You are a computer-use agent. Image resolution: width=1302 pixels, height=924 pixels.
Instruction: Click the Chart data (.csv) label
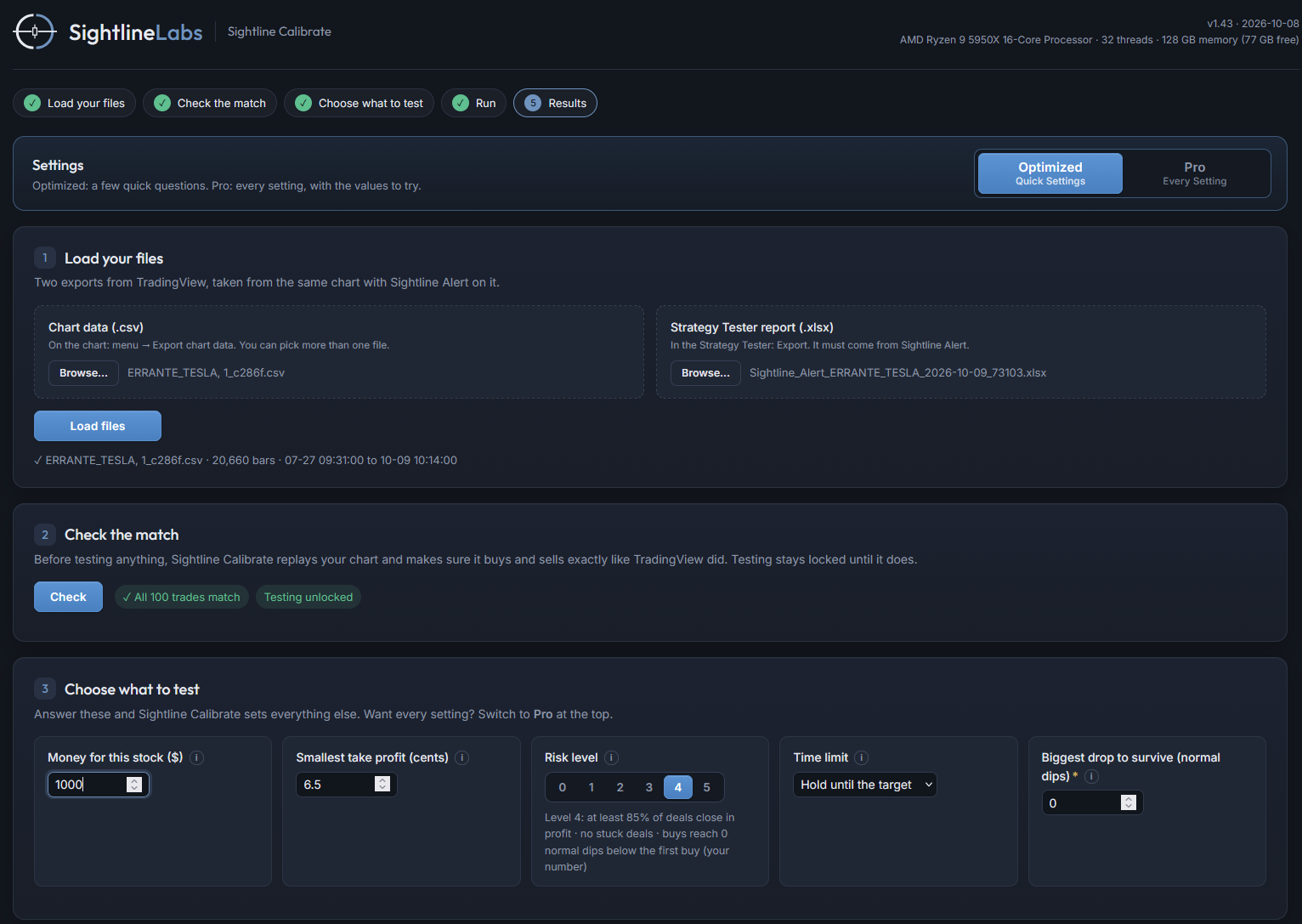[96, 327]
